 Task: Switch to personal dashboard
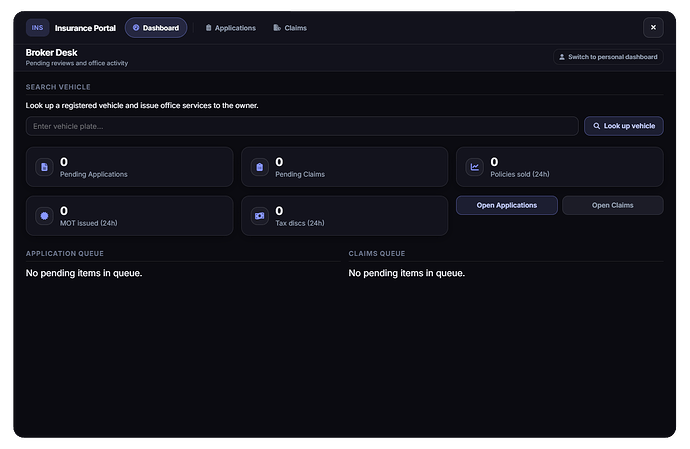tap(608, 57)
